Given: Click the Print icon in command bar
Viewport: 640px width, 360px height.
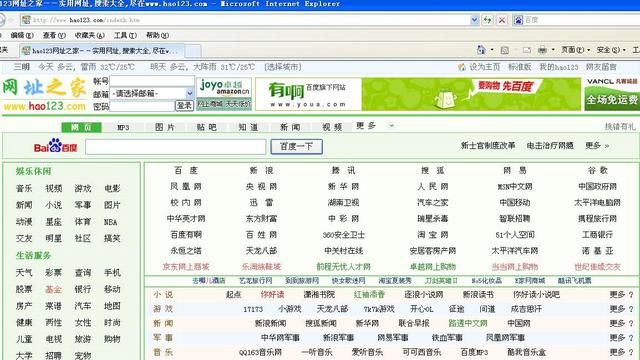Looking at the screenshot, I should (542, 50).
